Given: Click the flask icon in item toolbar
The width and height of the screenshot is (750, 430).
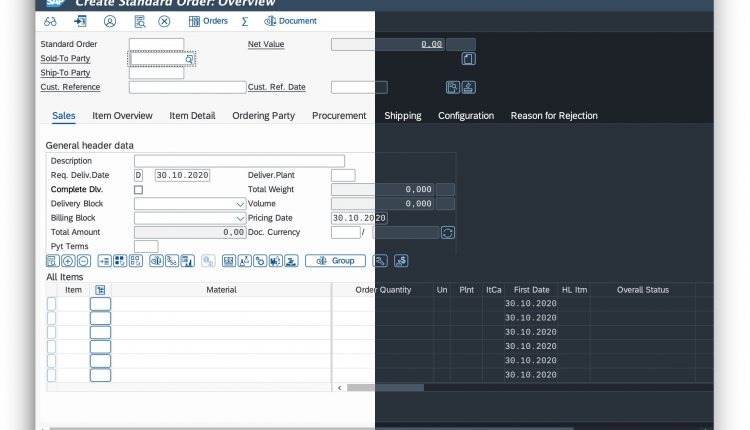Looking at the screenshot, I should click(244, 261).
